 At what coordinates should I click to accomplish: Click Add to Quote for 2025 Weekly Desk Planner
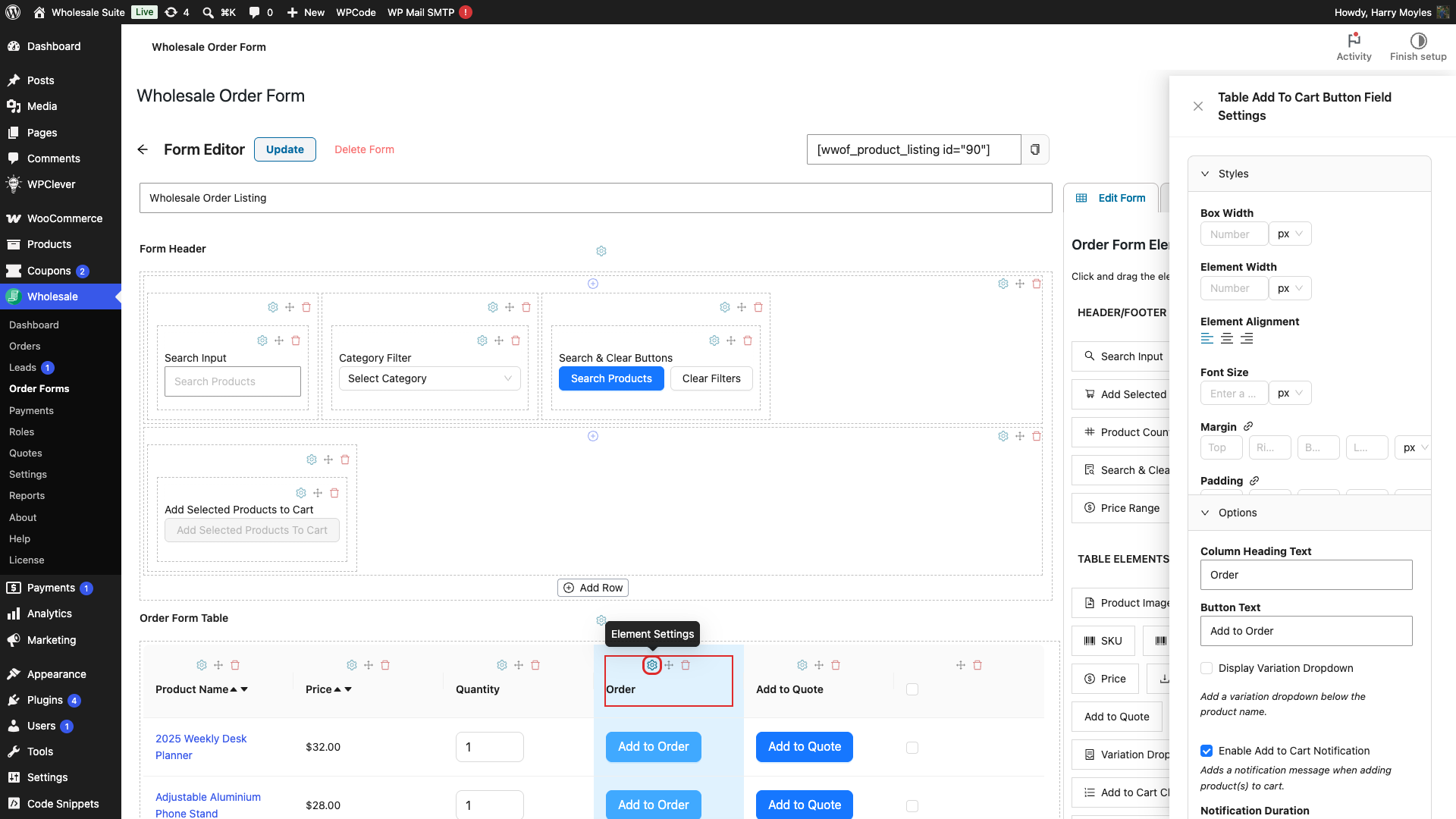[805, 747]
